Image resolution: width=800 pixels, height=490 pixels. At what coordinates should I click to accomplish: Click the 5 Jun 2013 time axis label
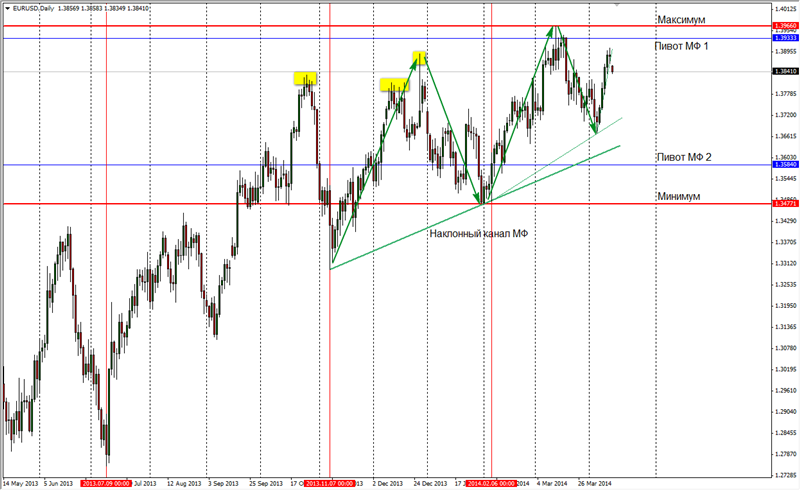click(x=58, y=483)
